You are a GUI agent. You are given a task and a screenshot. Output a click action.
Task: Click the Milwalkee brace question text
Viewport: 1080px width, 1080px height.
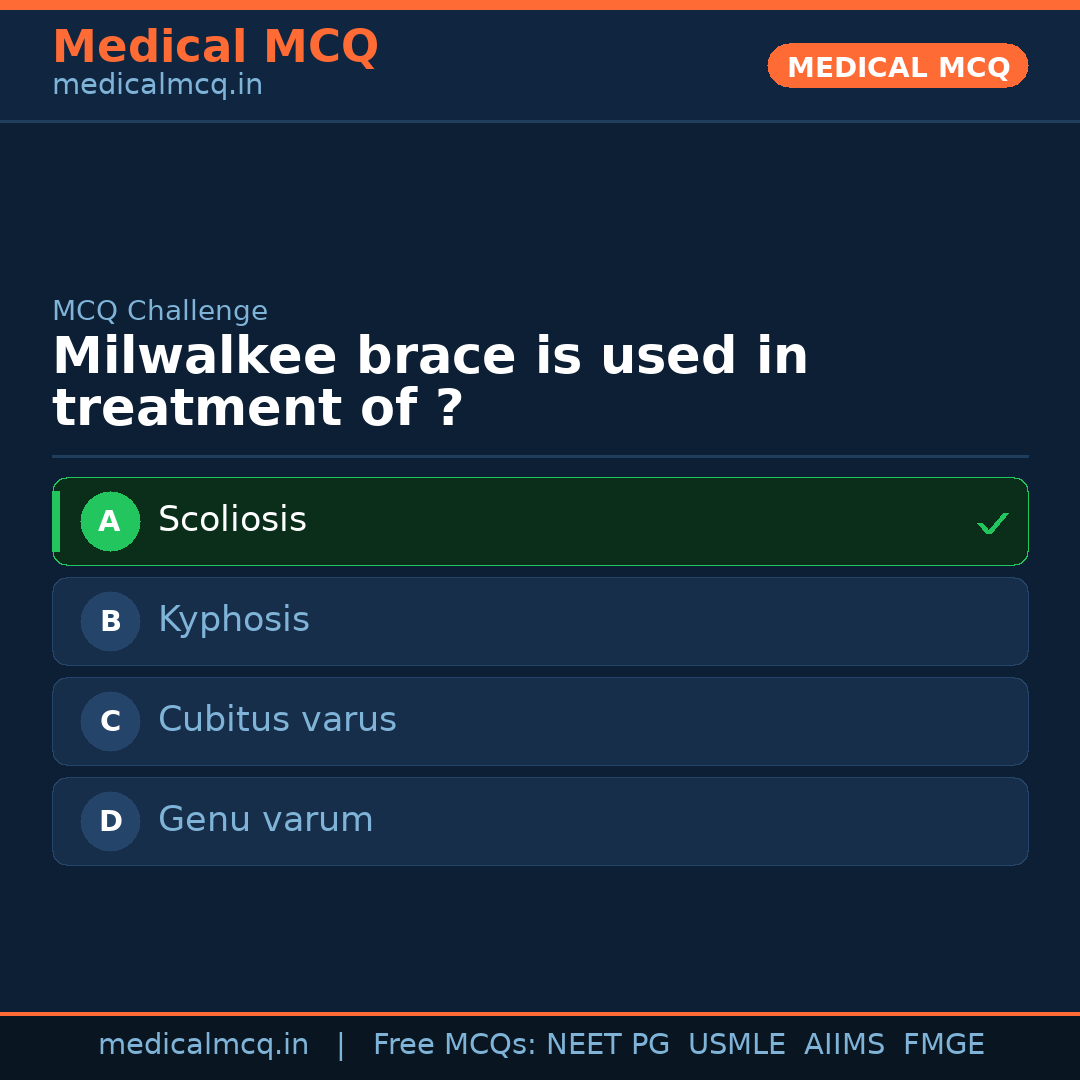click(x=430, y=382)
